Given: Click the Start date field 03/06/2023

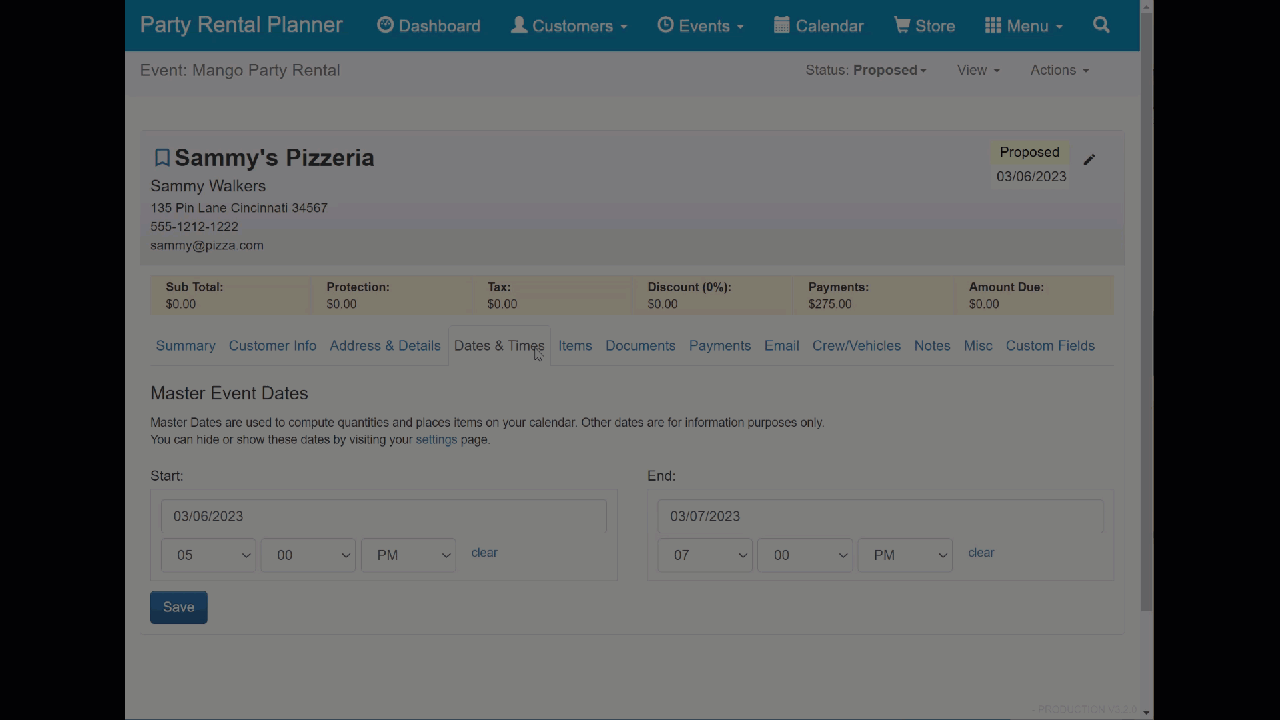Looking at the screenshot, I should pos(384,516).
